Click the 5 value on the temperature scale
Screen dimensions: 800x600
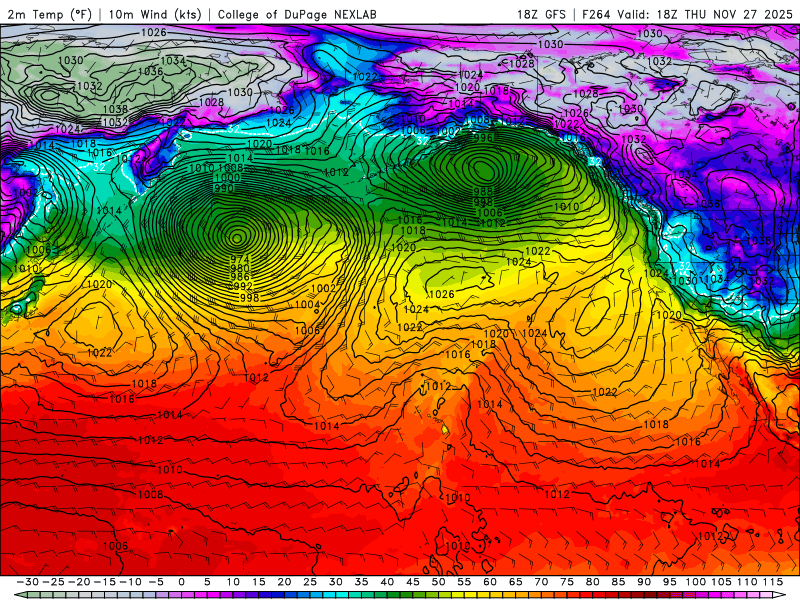tap(207, 582)
